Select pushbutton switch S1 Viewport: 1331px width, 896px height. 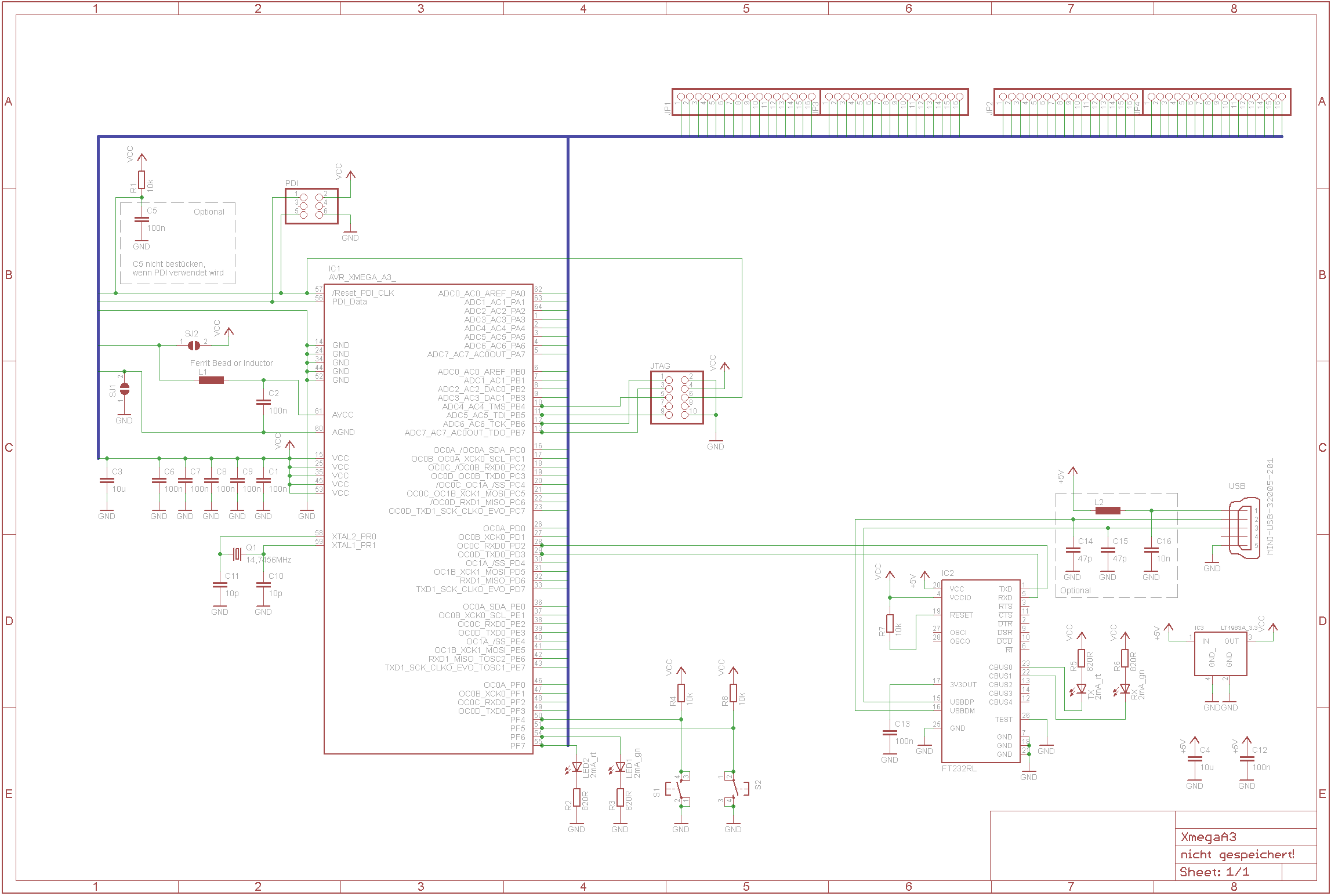(679, 789)
